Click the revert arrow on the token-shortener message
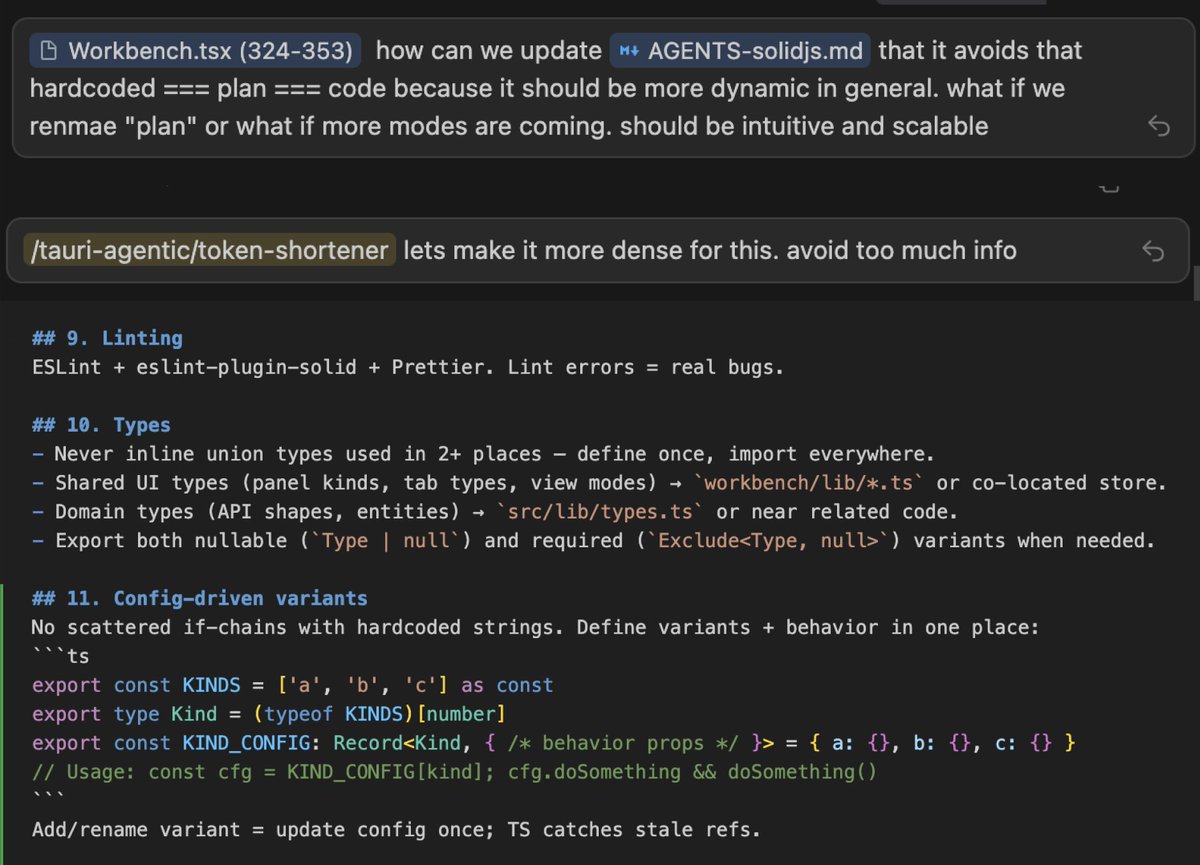 pos(1153,250)
